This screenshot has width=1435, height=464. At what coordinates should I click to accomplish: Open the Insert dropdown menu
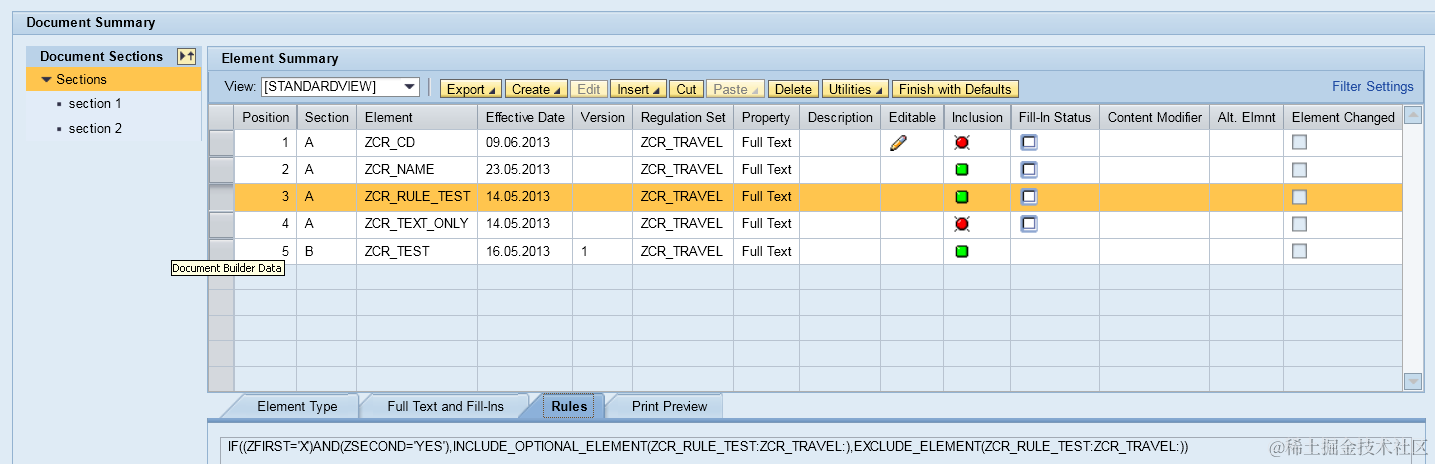coord(638,89)
